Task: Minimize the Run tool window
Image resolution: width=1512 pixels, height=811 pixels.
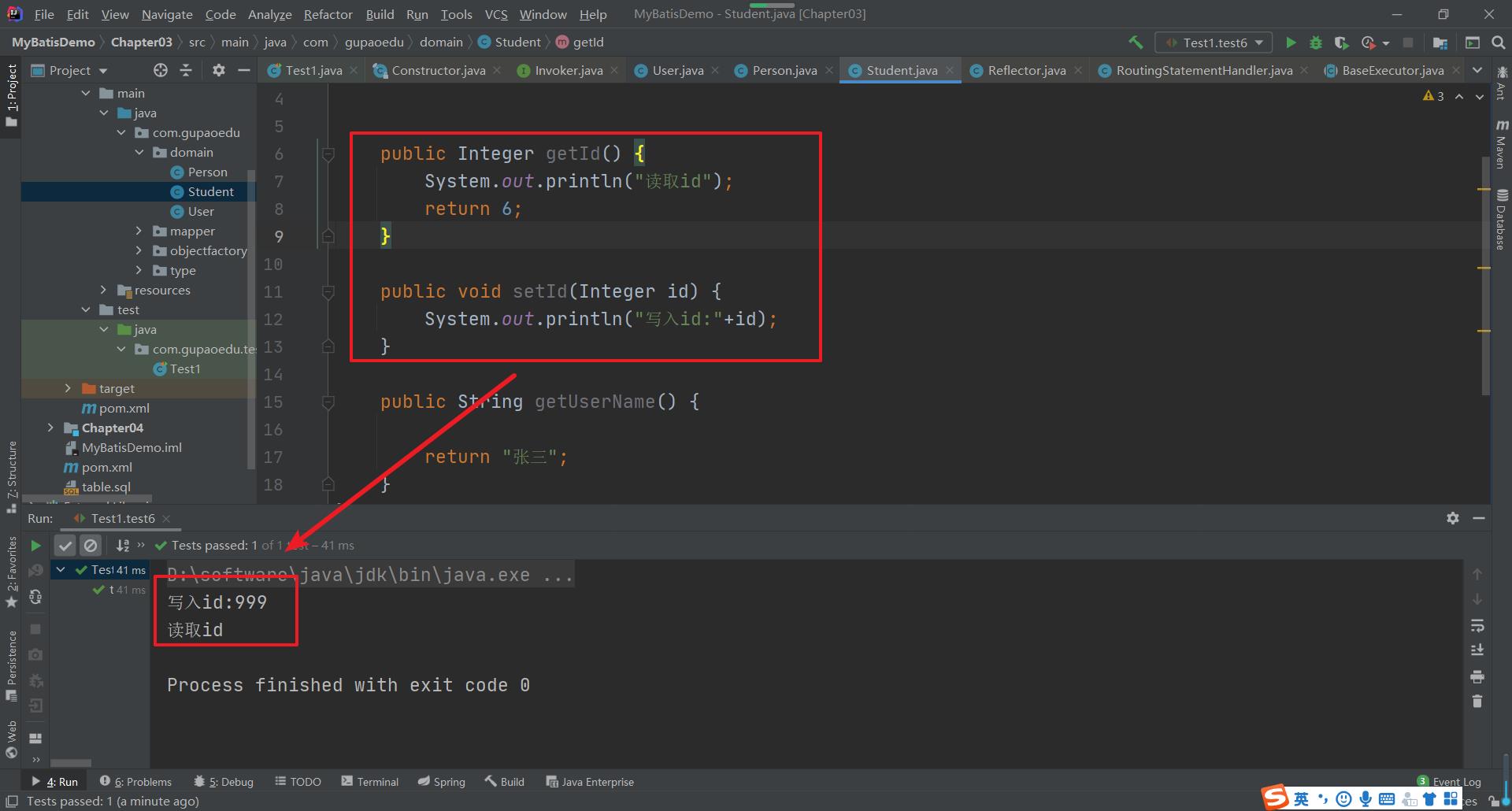Action: pos(1479,518)
